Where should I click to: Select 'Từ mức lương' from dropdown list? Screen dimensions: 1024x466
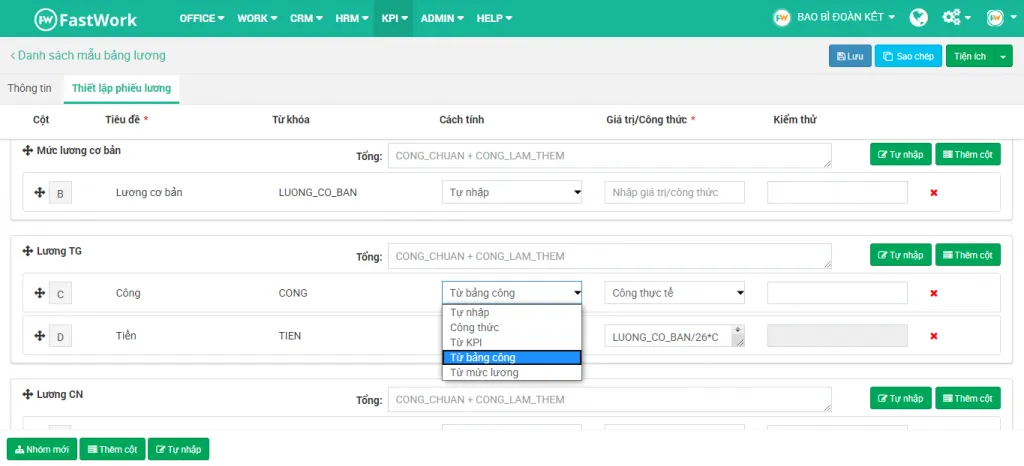[484, 372]
